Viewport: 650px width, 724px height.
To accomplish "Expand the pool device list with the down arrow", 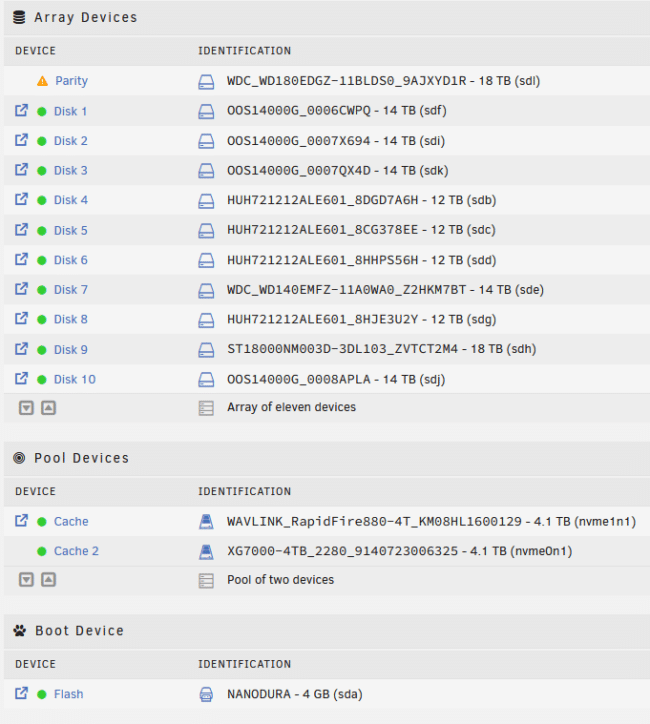I will [26, 579].
